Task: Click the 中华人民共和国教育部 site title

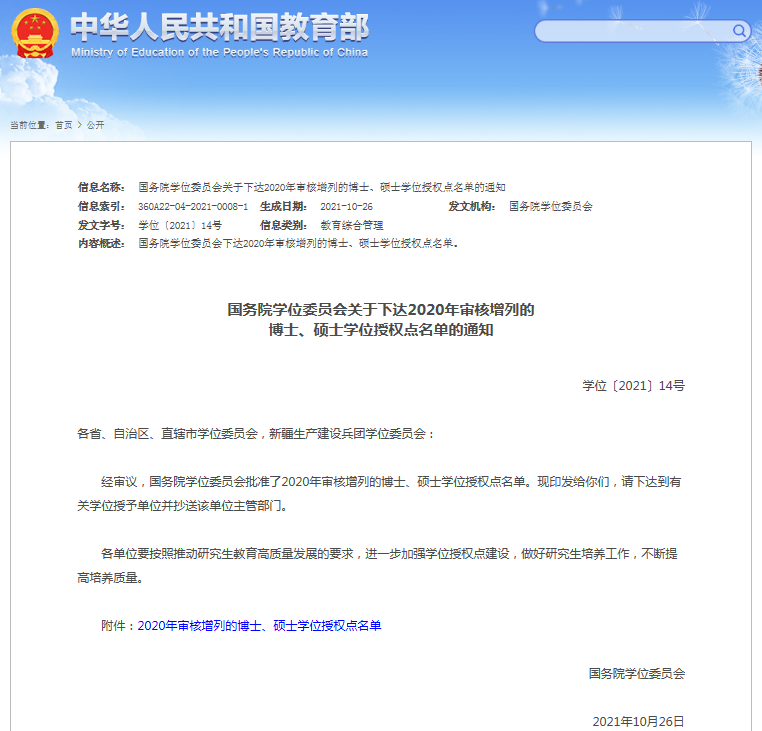Action: click(219, 27)
